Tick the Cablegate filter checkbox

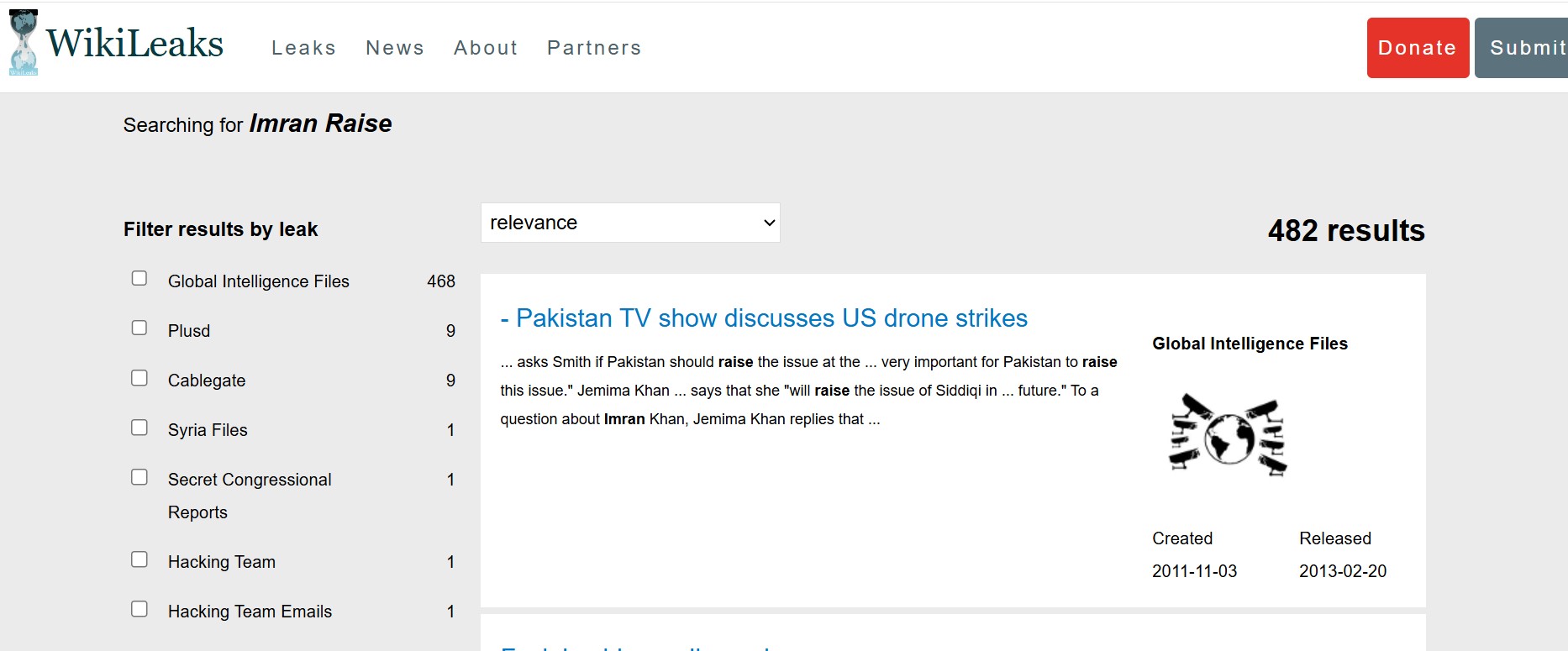tap(139, 378)
